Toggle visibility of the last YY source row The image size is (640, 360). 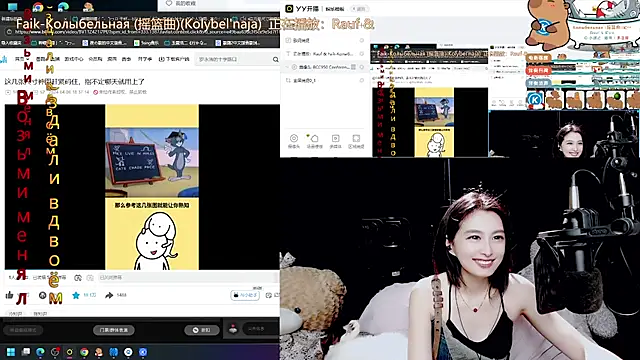click(x=362, y=80)
